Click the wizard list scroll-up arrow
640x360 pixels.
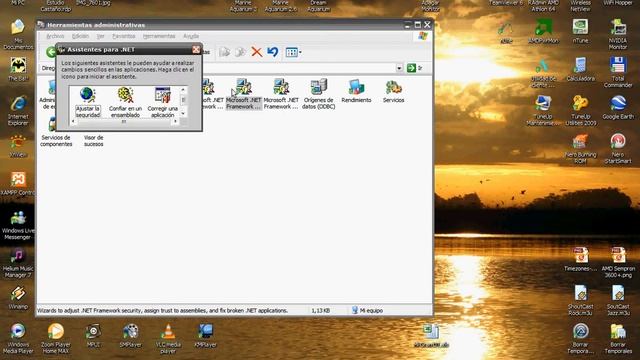tap(183, 89)
